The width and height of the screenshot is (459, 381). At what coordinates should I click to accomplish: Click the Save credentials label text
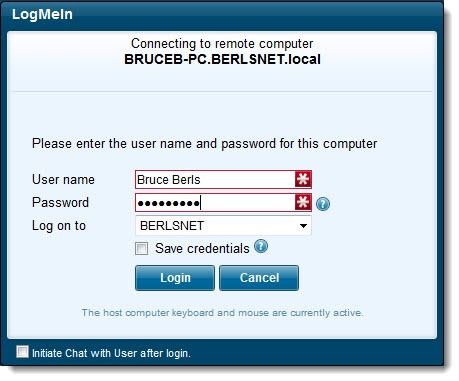[x=202, y=248]
